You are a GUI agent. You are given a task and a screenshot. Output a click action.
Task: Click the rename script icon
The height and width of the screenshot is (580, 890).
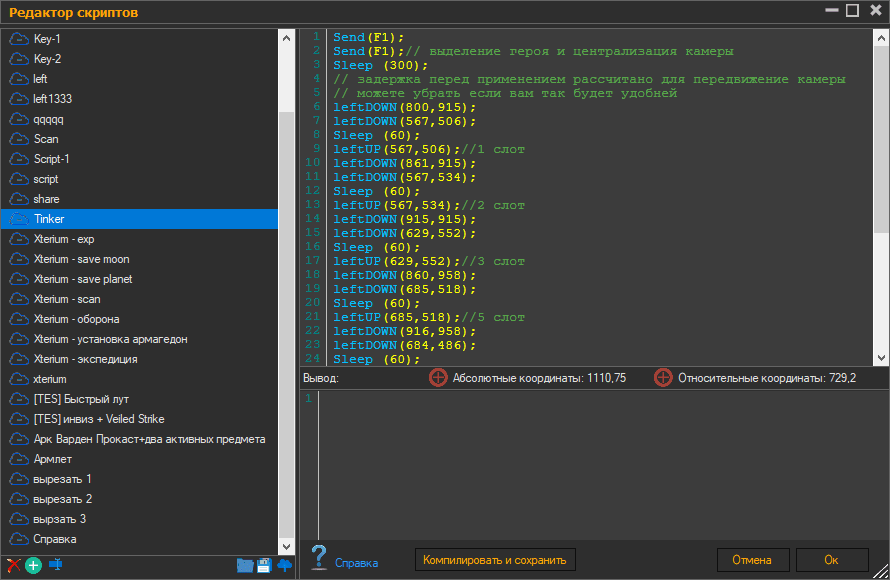[x=56, y=565]
